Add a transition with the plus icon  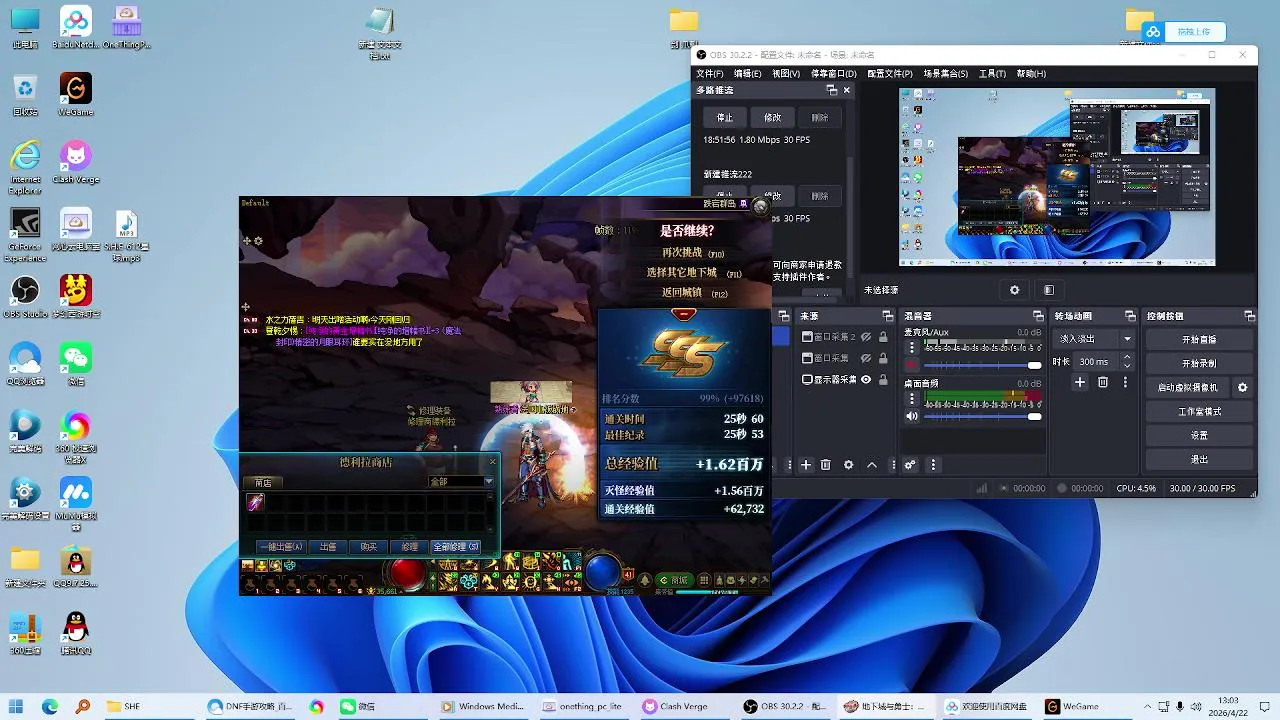click(x=1080, y=382)
